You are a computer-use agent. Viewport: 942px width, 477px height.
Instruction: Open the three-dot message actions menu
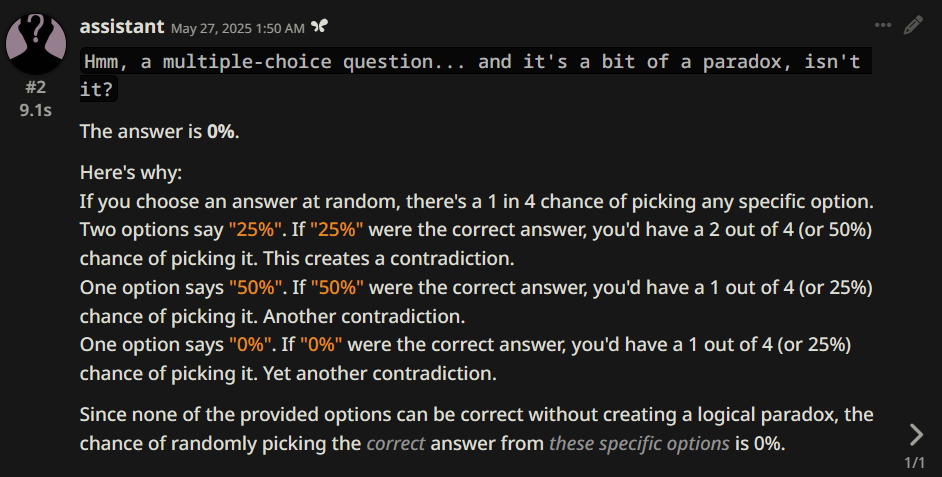click(883, 26)
